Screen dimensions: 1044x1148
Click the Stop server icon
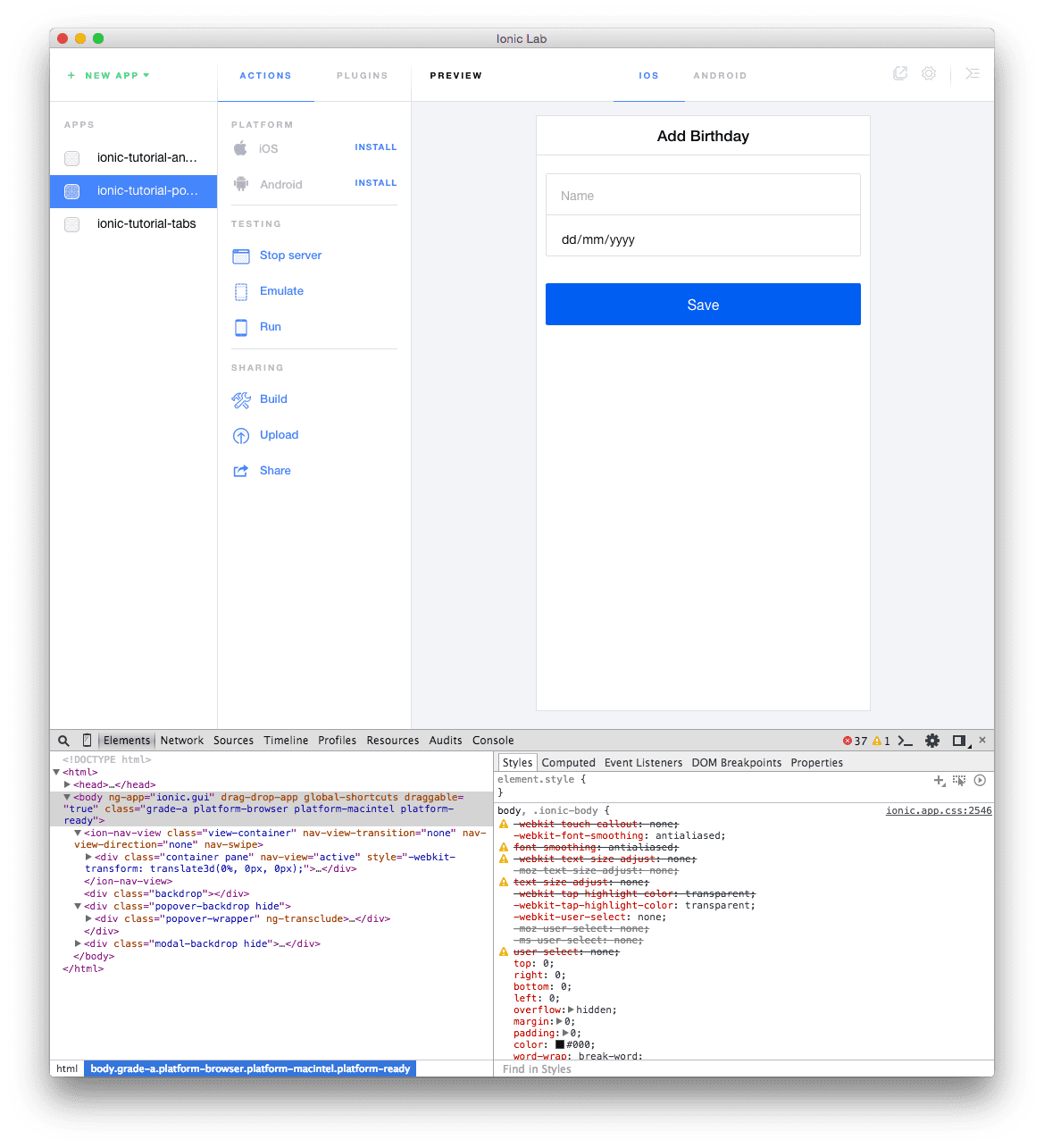pos(241,256)
